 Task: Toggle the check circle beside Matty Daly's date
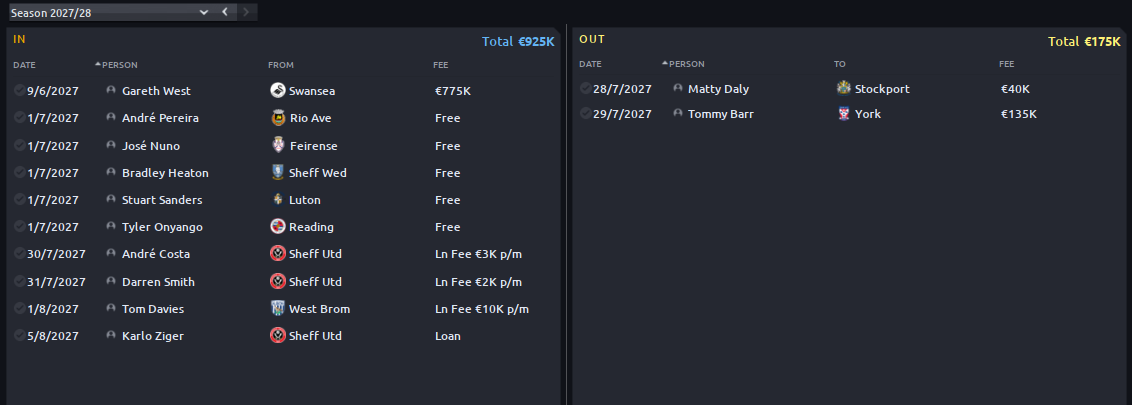[585, 88]
